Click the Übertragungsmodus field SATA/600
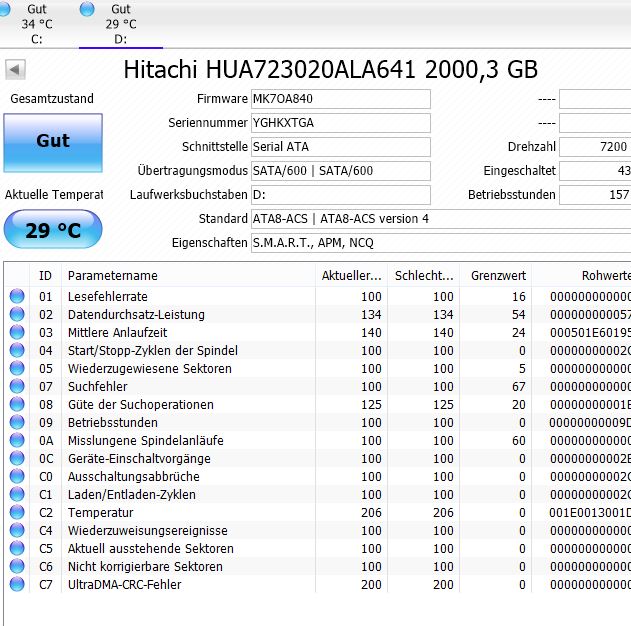631x626 pixels. (x=340, y=171)
